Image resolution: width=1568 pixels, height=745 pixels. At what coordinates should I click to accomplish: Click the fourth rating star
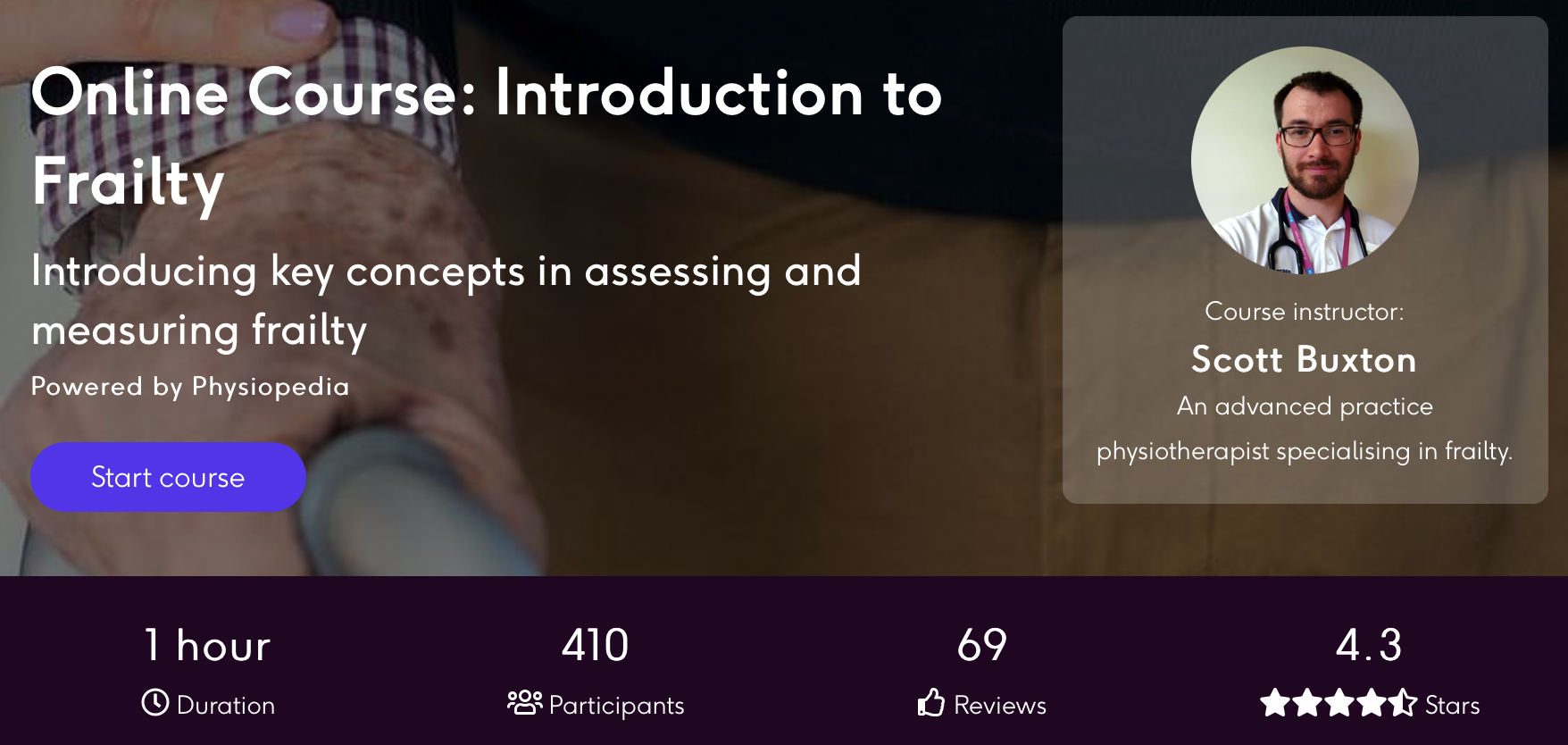point(1371,703)
